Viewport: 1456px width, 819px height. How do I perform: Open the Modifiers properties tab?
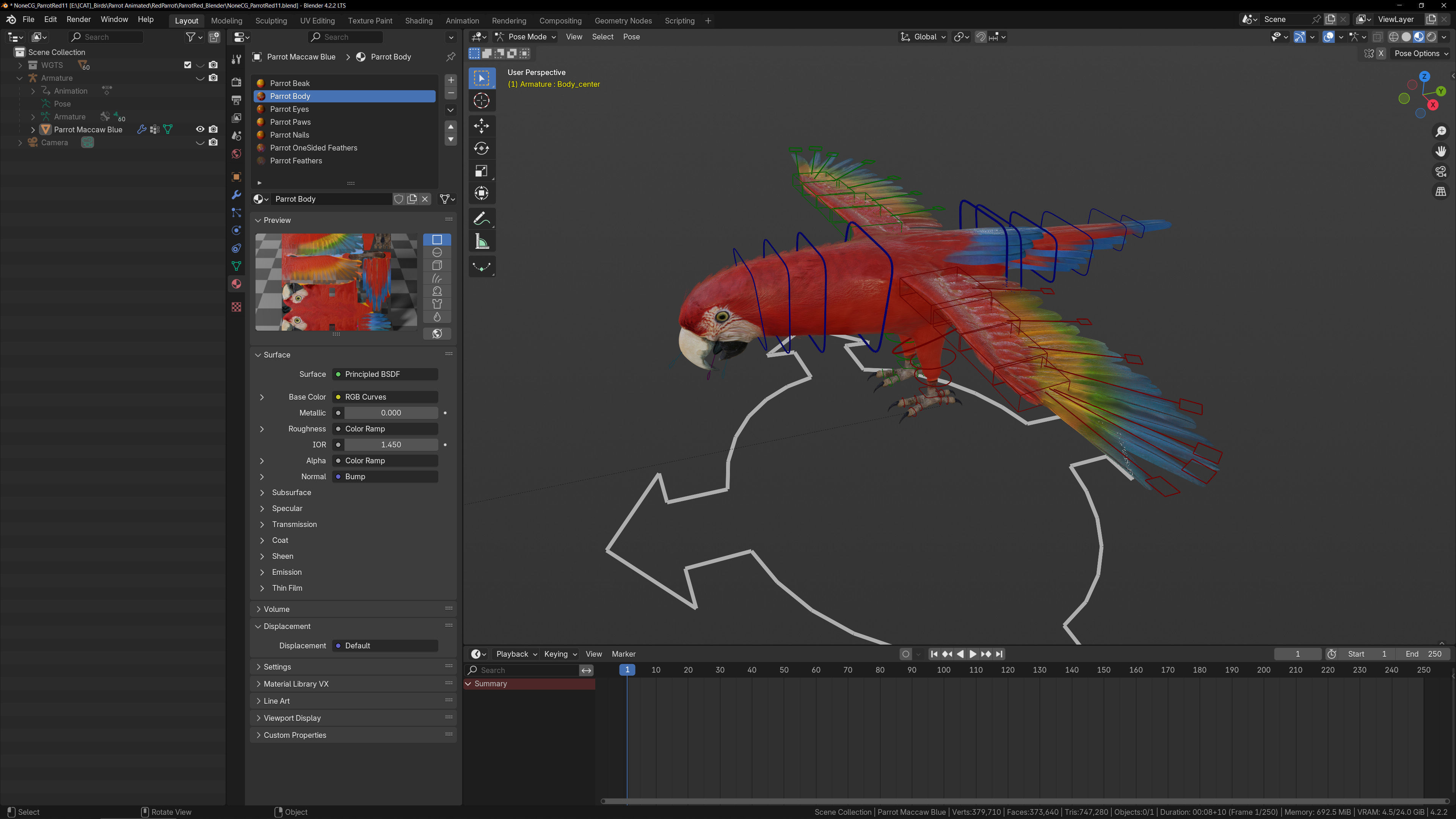click(x=236, y=195)
